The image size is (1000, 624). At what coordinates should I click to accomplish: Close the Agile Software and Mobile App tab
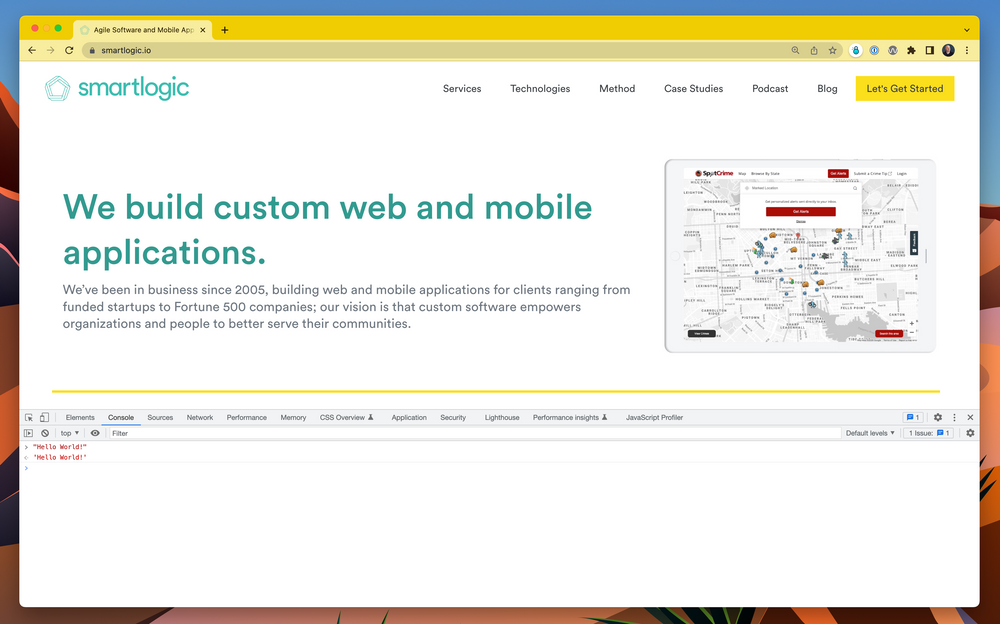point(203,30)
